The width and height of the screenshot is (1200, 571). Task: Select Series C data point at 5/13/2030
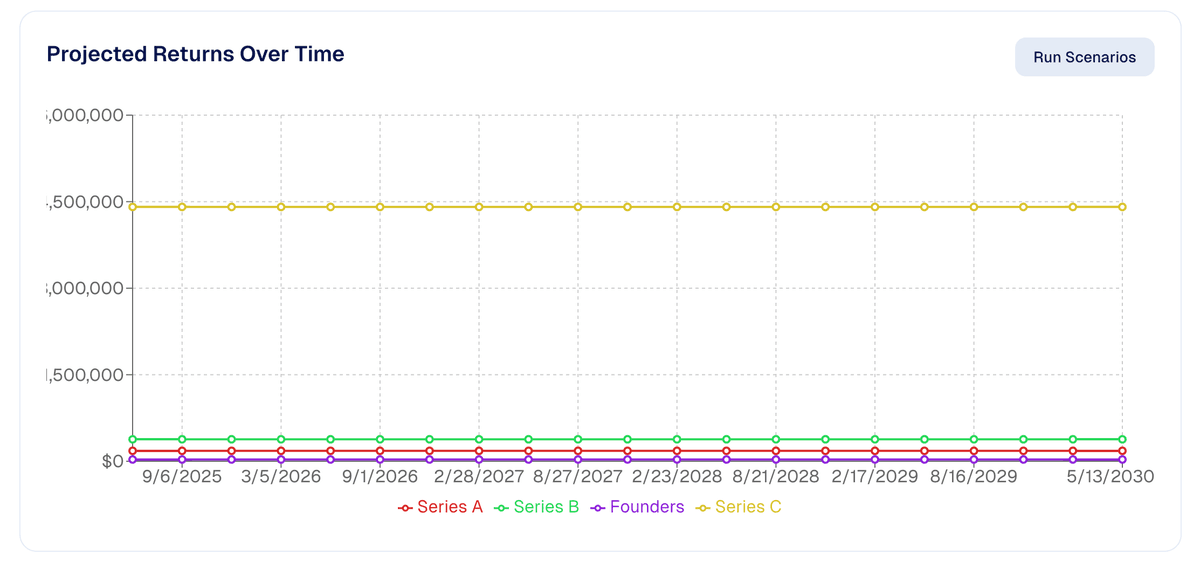click(x=1122, y=207)
